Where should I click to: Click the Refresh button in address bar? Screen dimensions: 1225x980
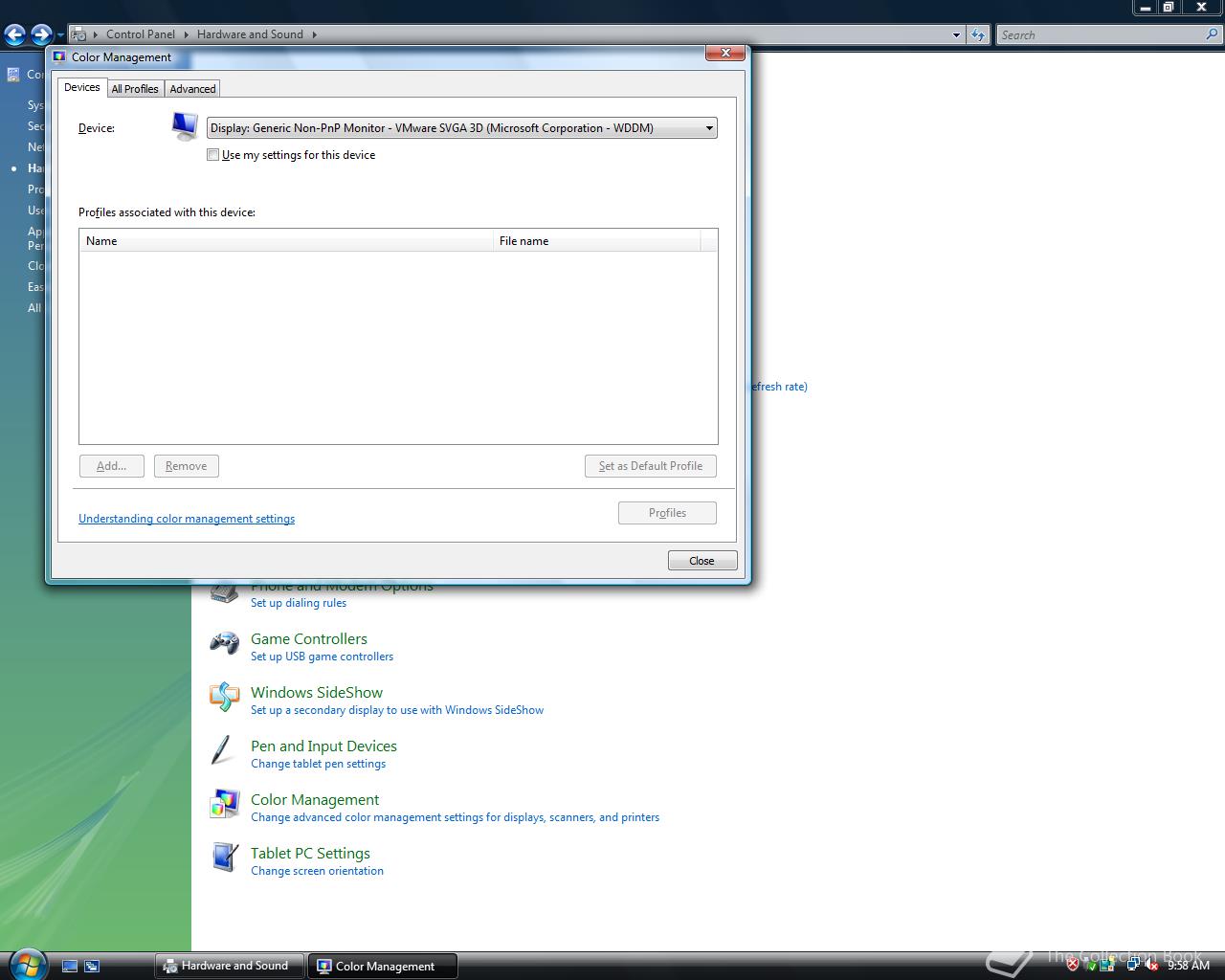coord(977,34)
